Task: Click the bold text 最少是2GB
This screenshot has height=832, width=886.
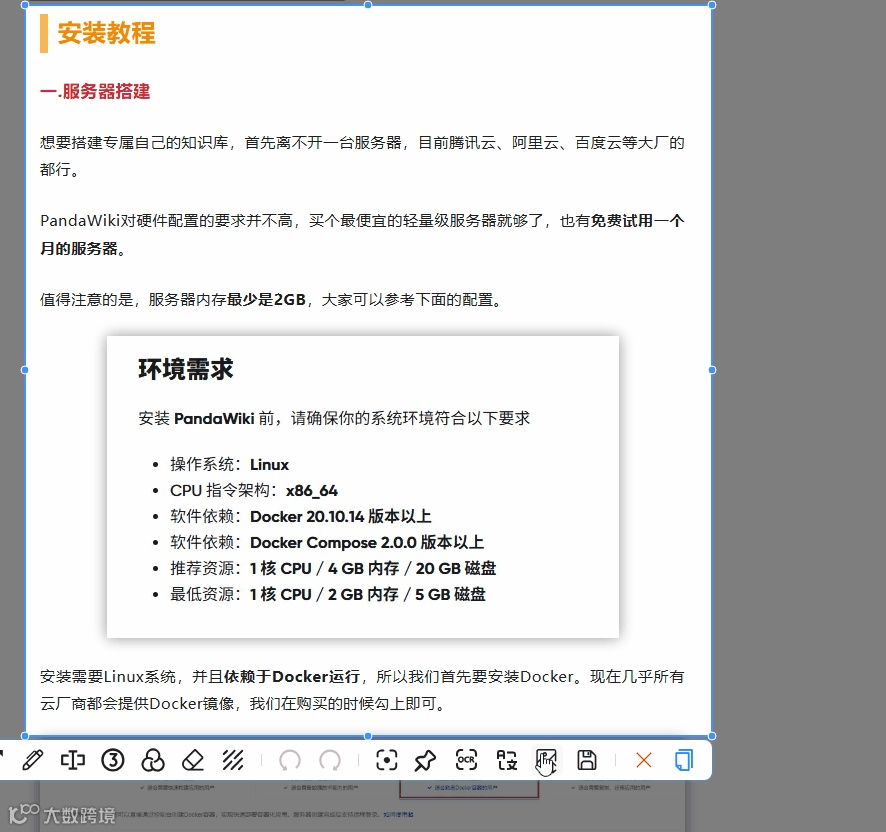Action: coord(266,300)
